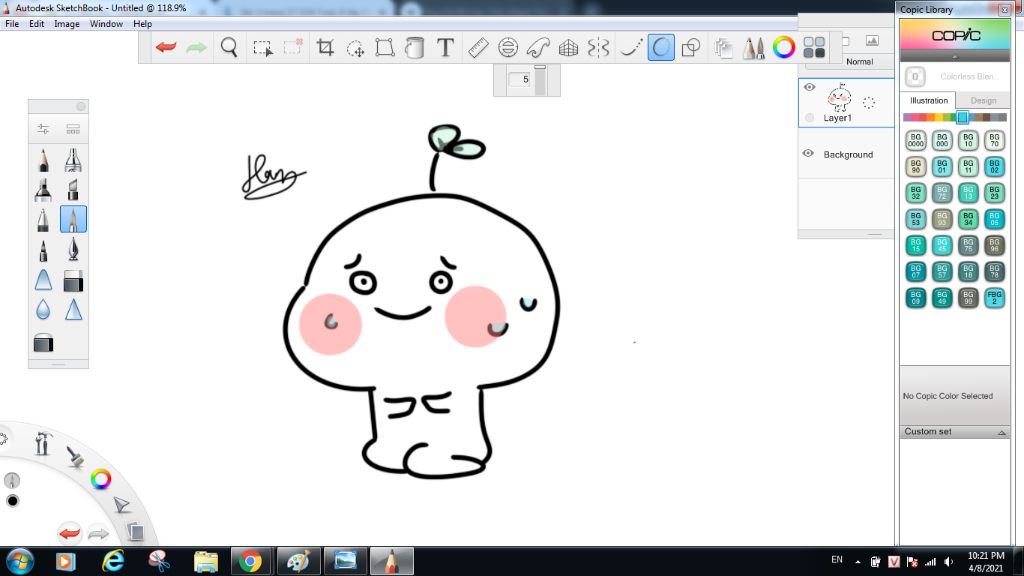Image resolution: width=1024 pixels, height=576 pixels.
Task: Turn on the Perspective guides tool
Action: (x=568, y=47)
